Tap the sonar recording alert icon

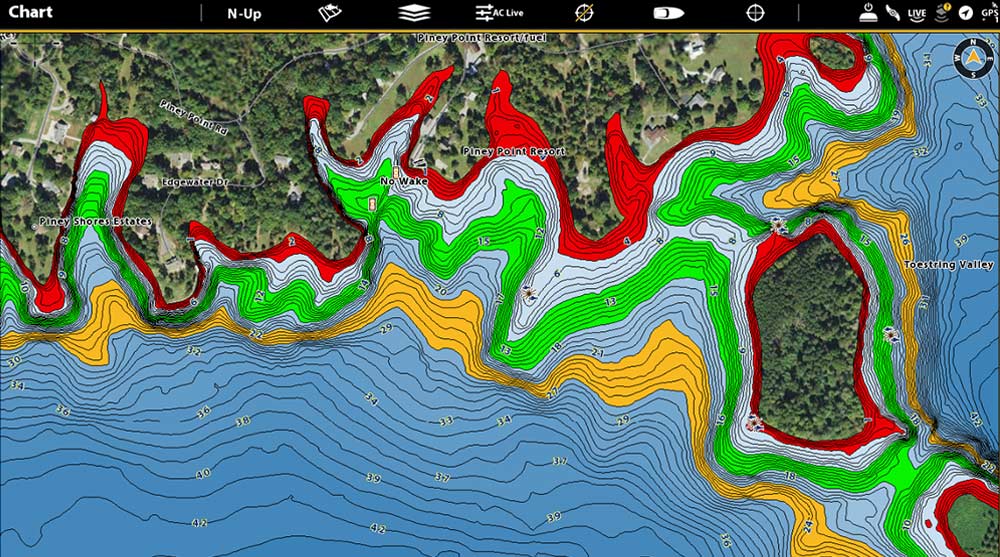click(942, 12)
